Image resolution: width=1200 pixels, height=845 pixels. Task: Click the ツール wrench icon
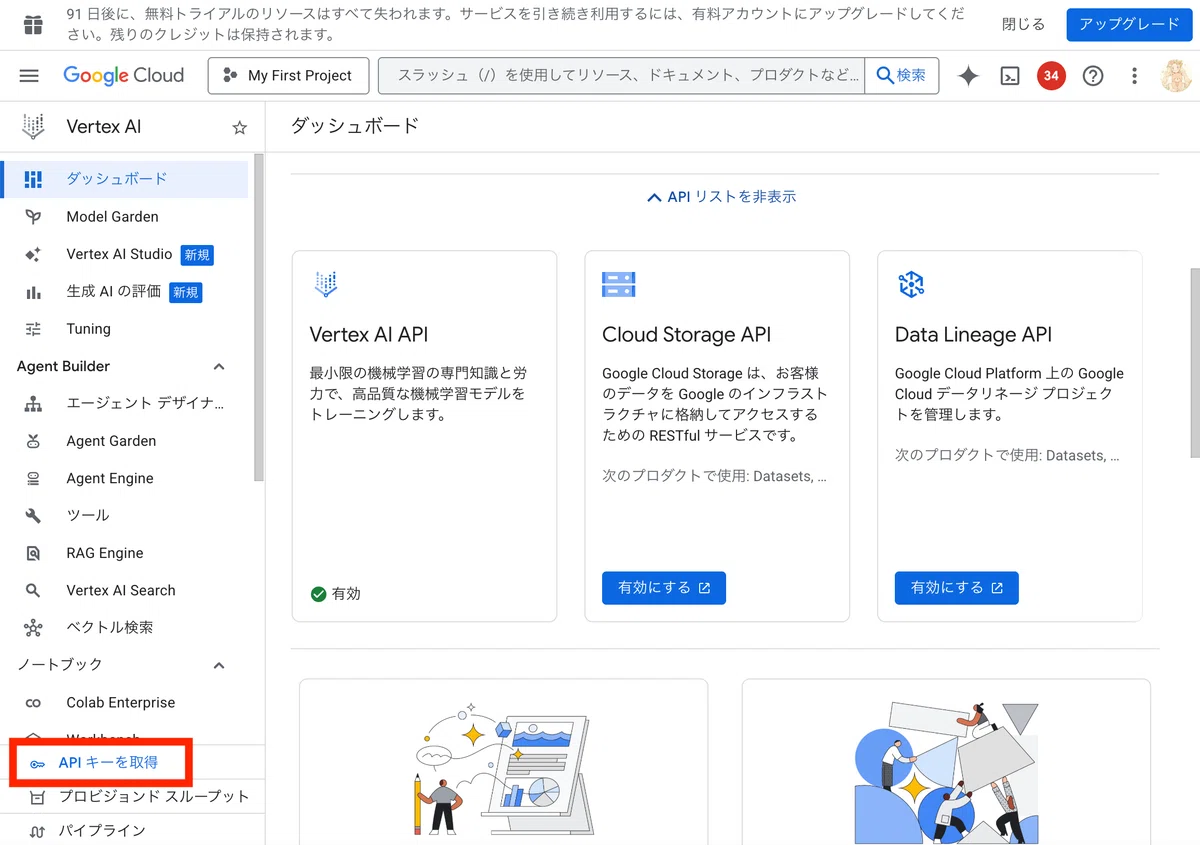[33, 516]
